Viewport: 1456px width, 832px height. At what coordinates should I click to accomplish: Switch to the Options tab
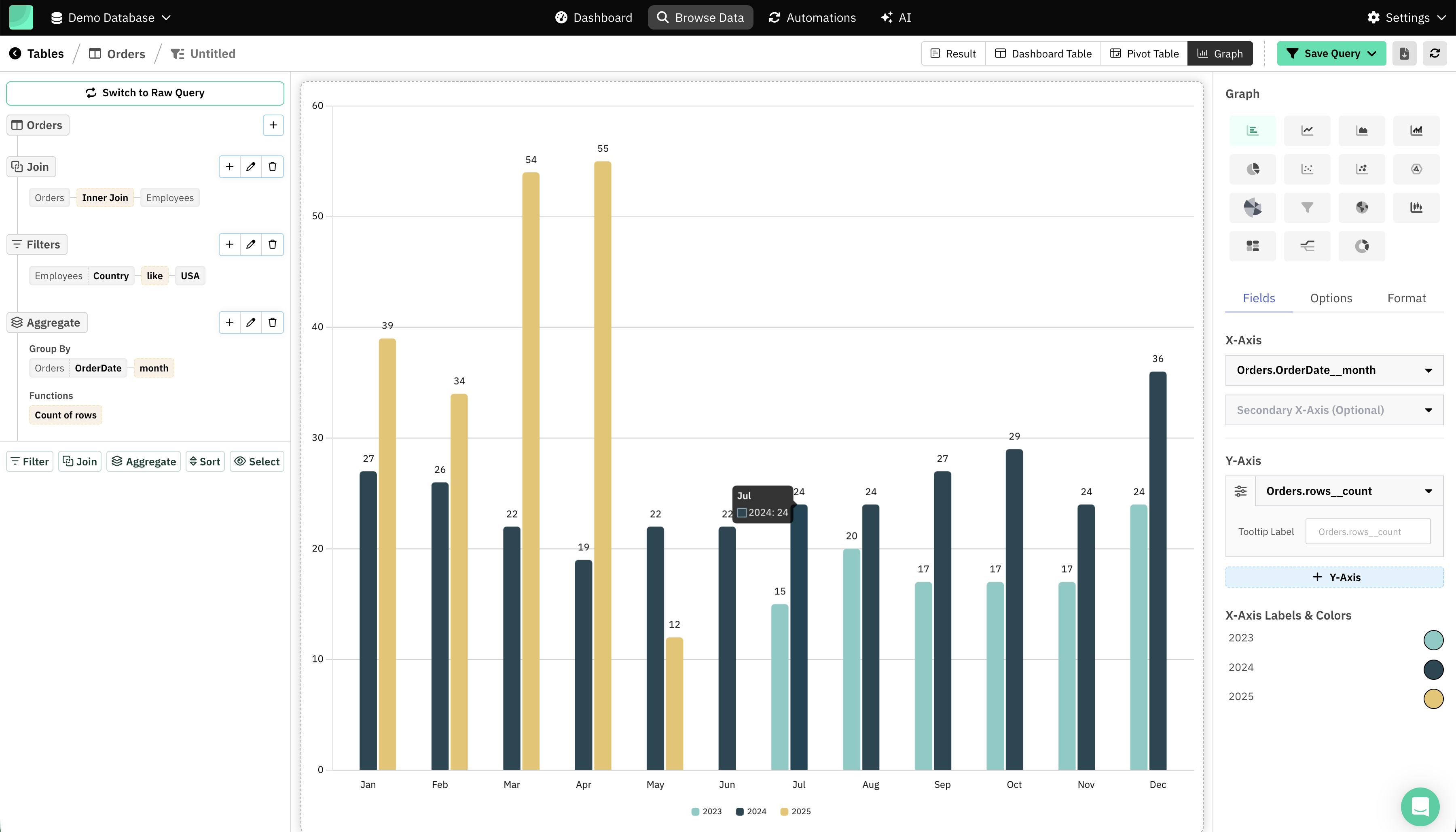1330,298
